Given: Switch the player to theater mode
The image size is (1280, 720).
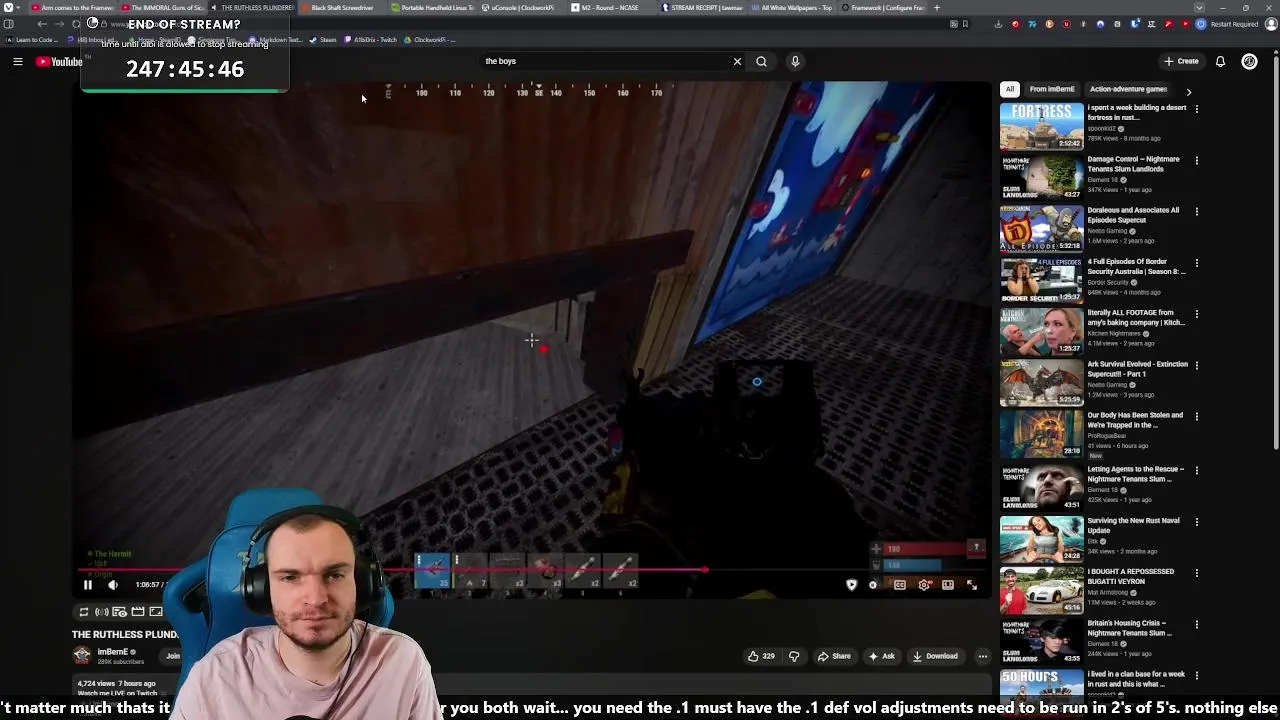Looking at the screenshot, I should tap(948, 585).
